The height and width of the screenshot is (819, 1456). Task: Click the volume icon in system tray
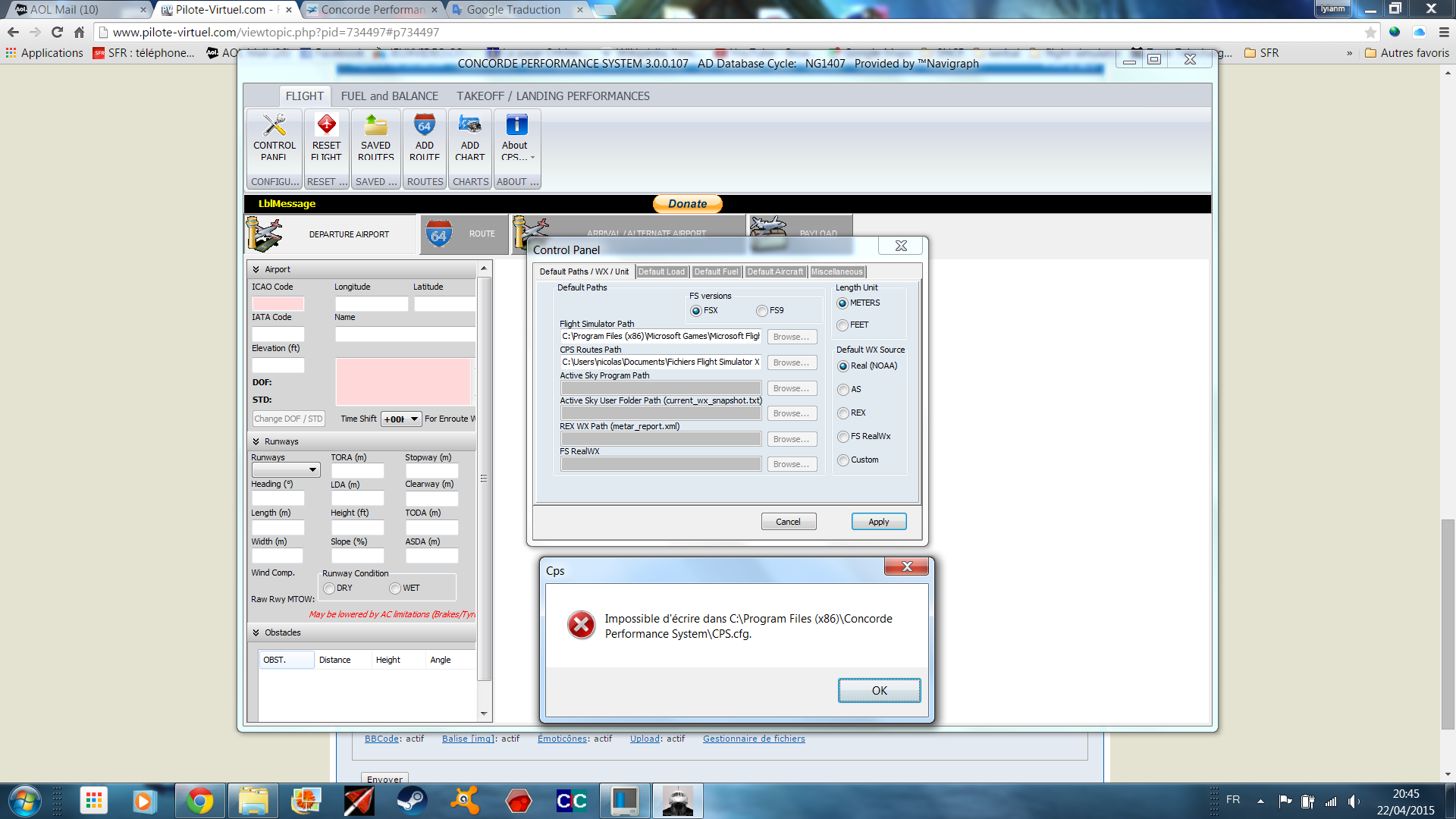(1354, 801)
